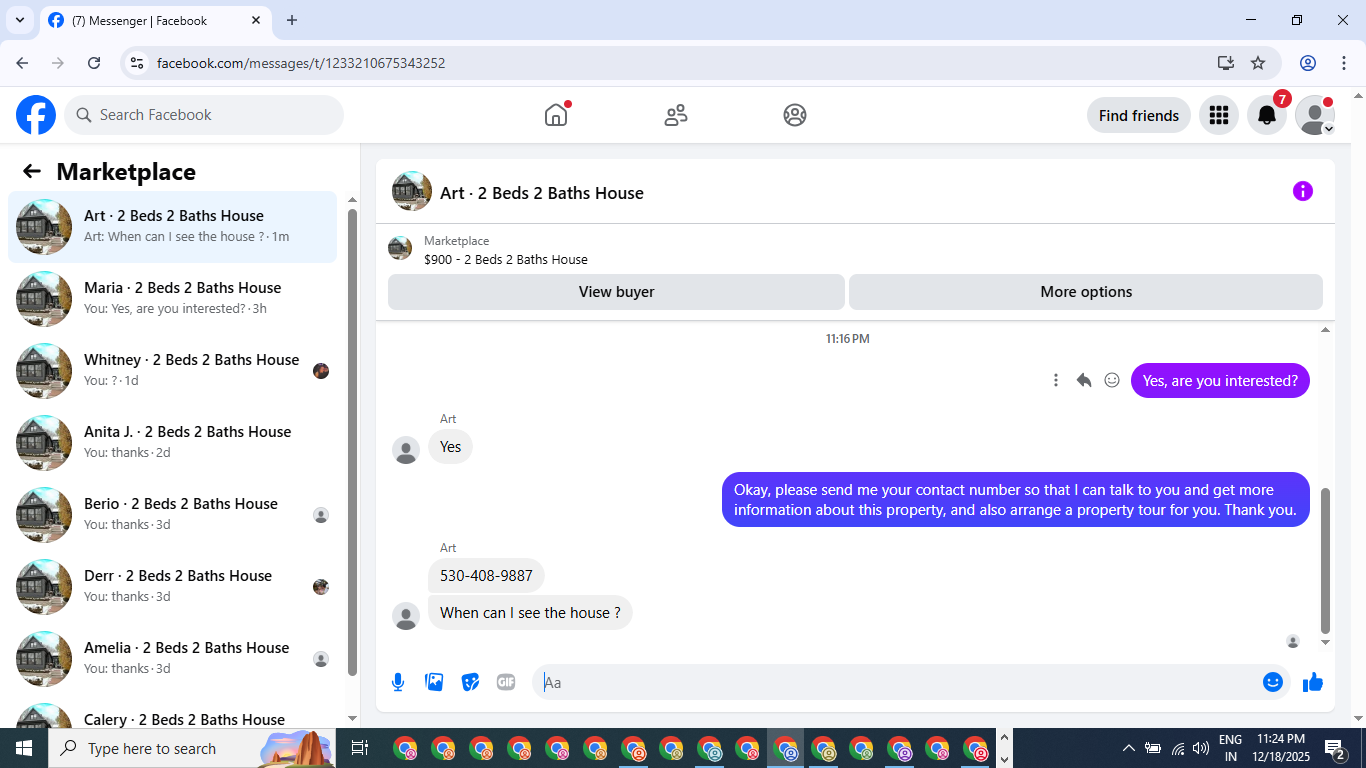Show hidden system tray icons

[x=1129, y=748]
